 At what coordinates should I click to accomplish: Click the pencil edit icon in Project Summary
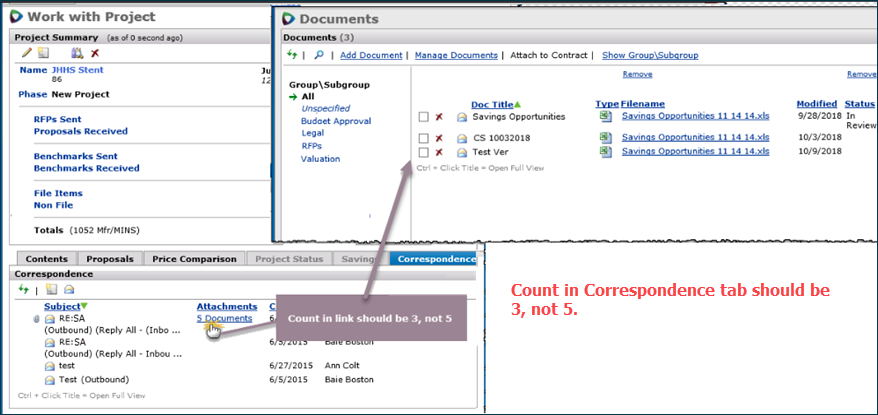click(27, 53)
